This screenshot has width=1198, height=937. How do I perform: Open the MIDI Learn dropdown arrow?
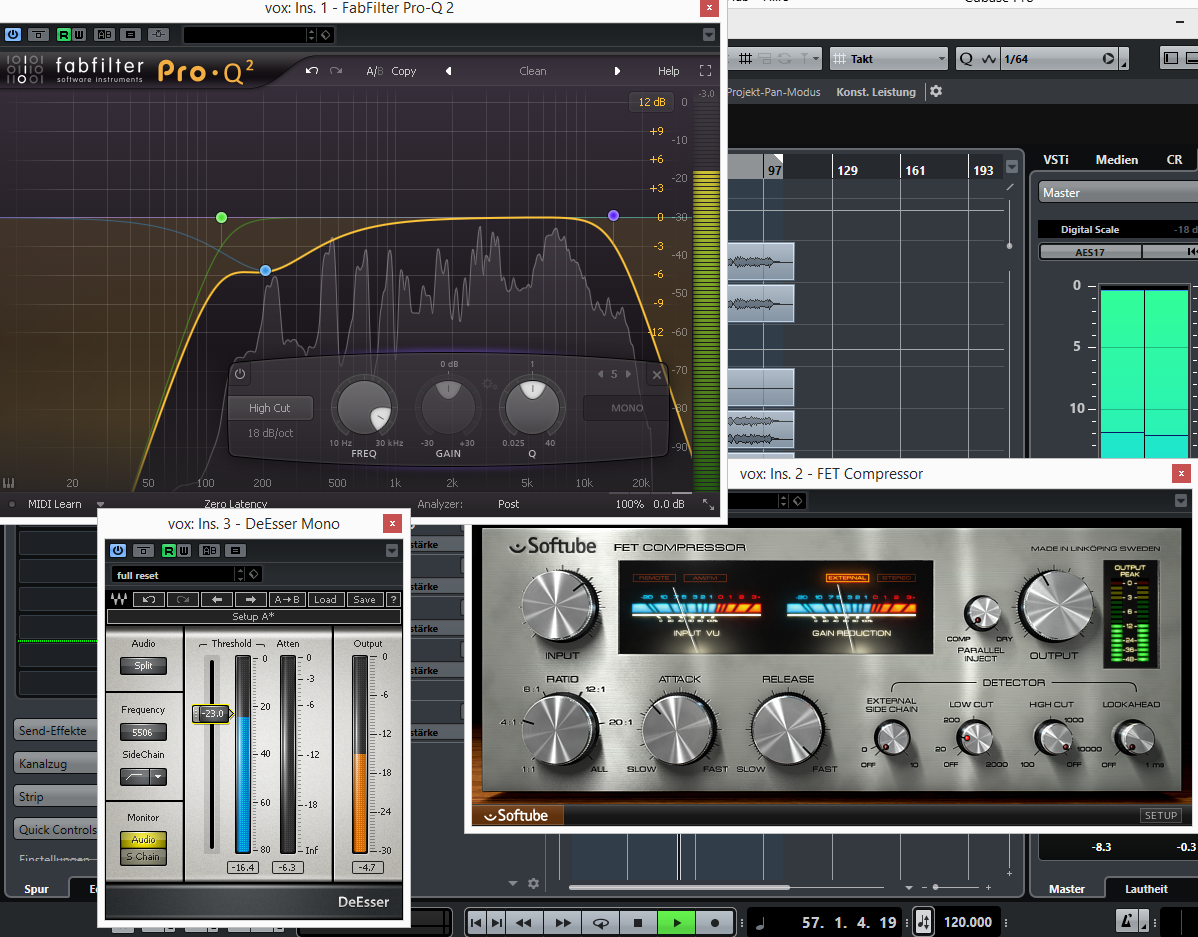pyautogui.click(x=100, y=504)
